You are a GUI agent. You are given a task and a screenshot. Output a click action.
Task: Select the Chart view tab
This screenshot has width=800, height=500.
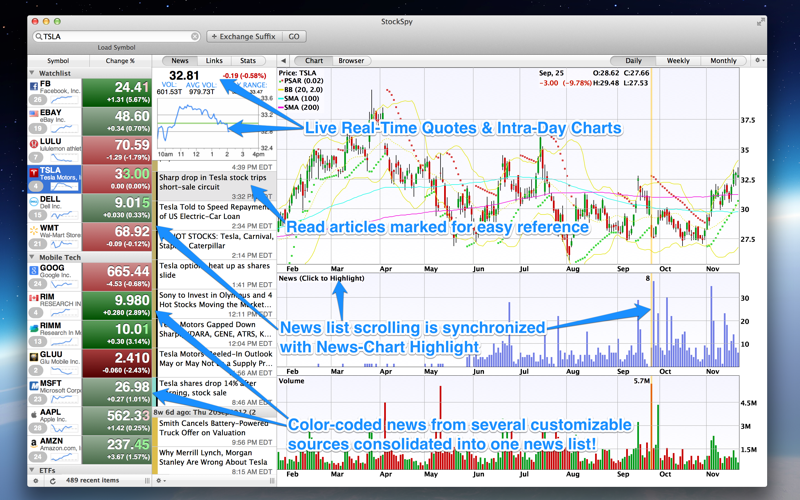(314, 61)
